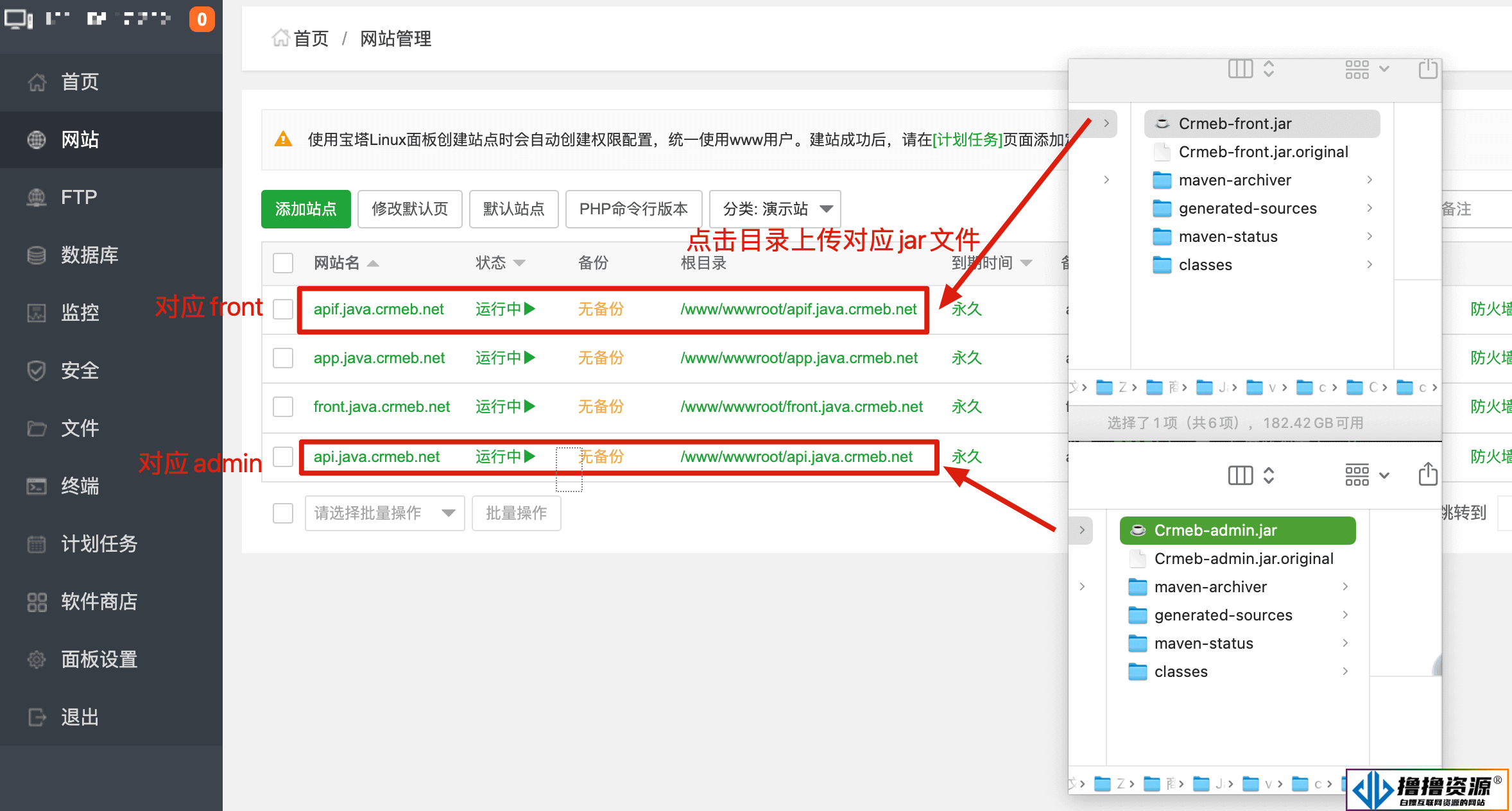Click the yellow warning triangle icon
Viewport: 1512px width, 811px height.
click(x=283, y=139)
